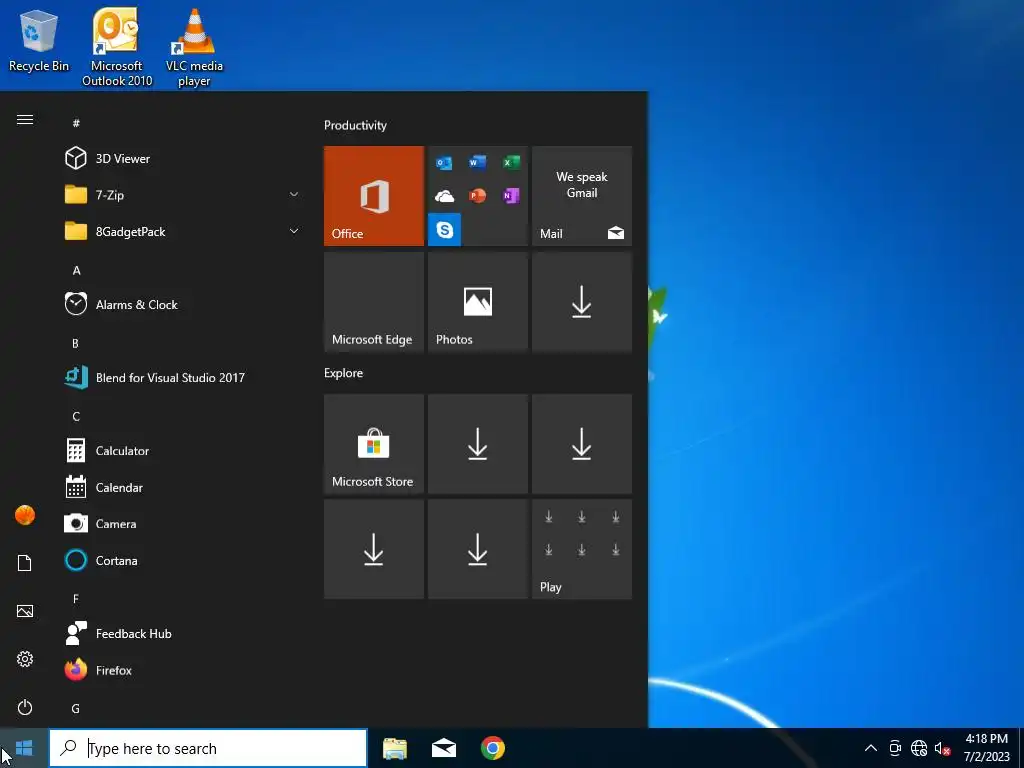Click the Excel icon in Office group tile

pyautogui.click(x=511, y=162)
